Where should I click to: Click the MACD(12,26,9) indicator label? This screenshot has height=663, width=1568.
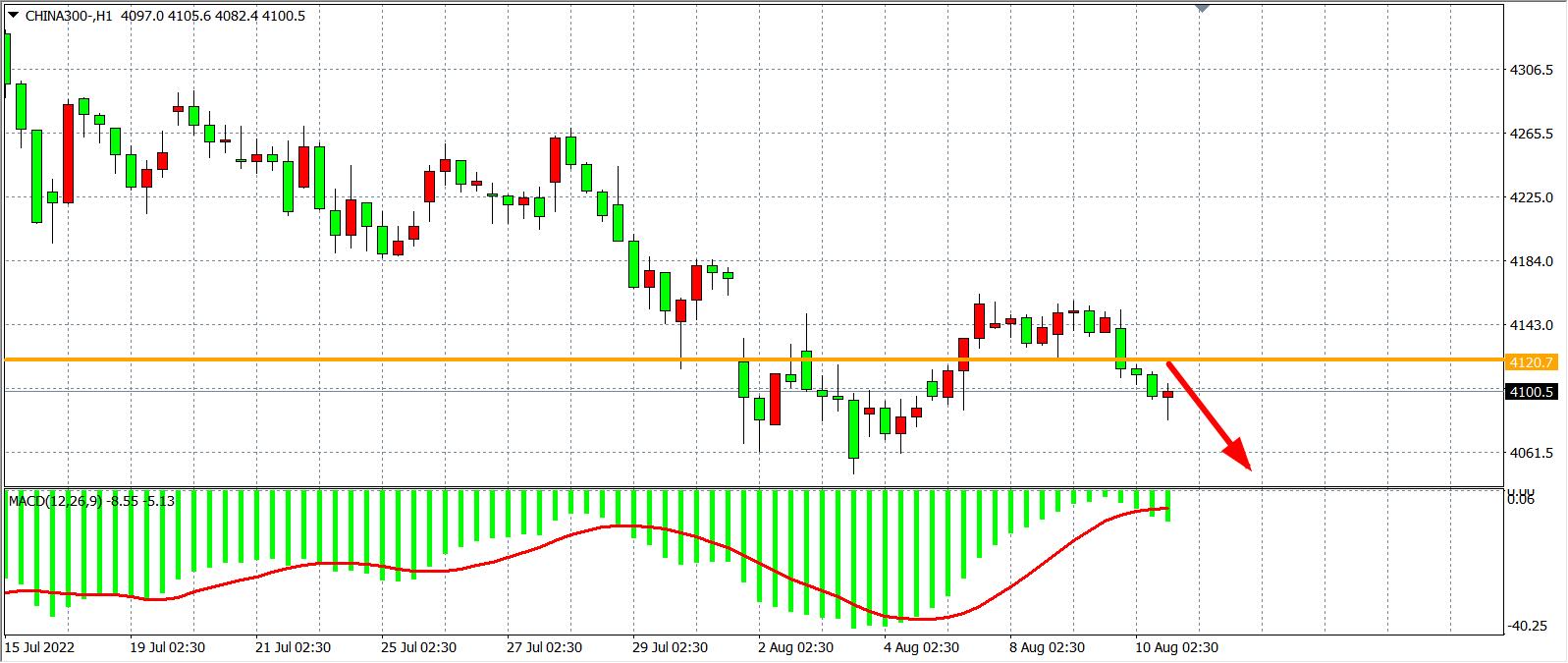(91, 501)
